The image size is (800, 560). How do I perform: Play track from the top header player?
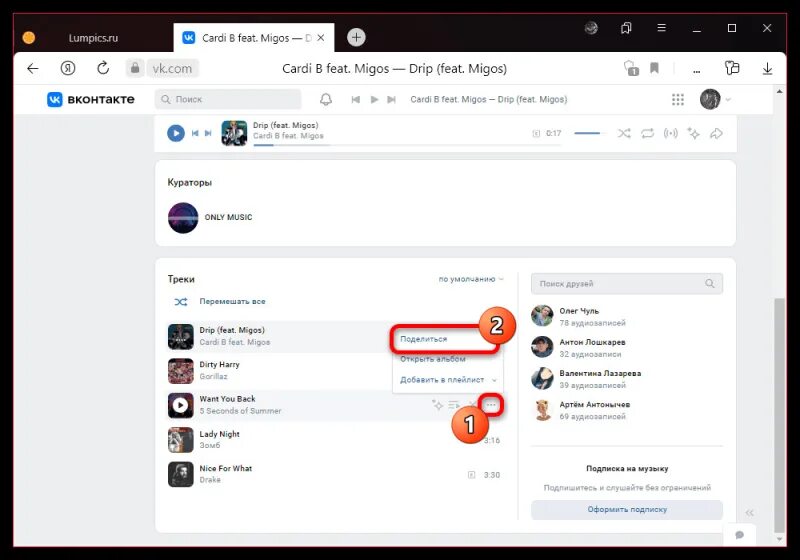374,99
